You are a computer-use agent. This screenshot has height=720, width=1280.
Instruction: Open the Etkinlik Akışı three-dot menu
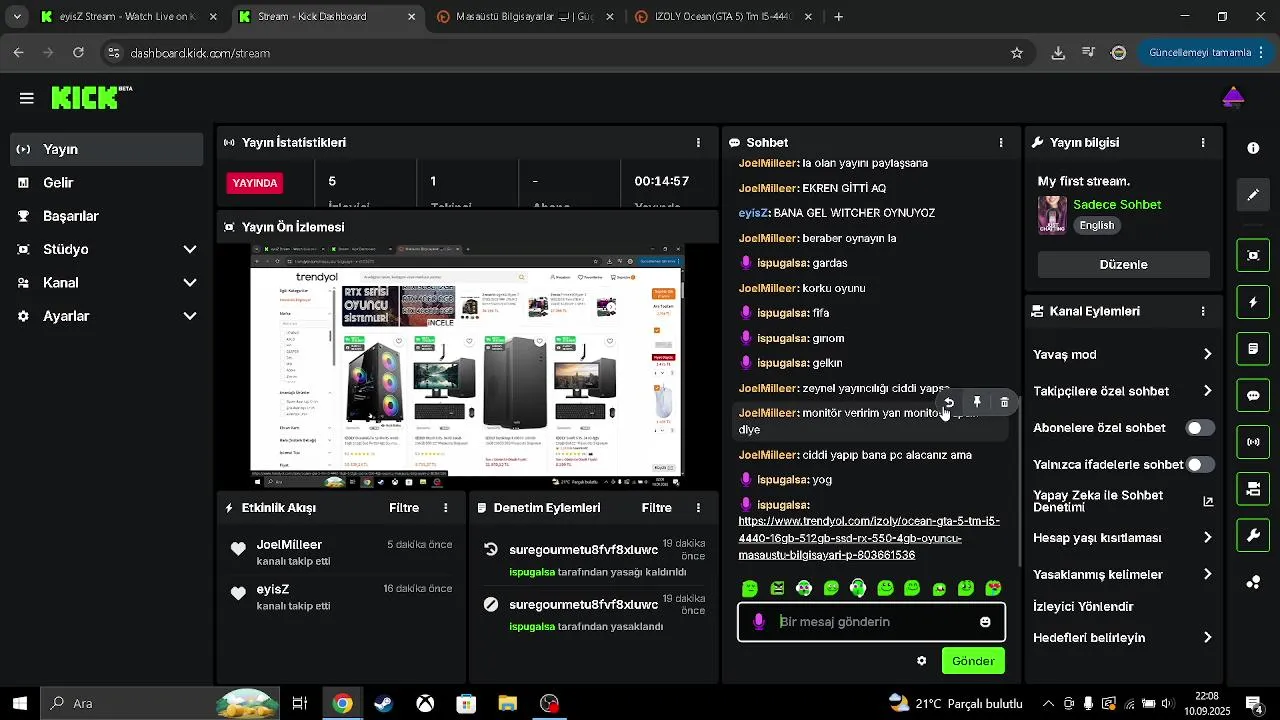pyautogui.click(x=446, y=508)
